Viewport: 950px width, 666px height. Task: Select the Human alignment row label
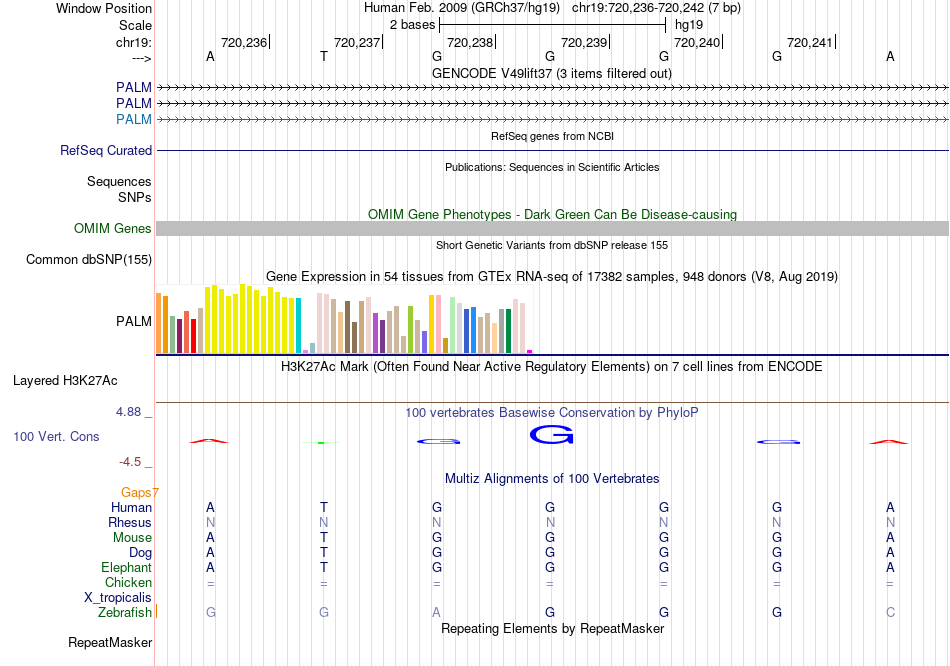[131, 507]
